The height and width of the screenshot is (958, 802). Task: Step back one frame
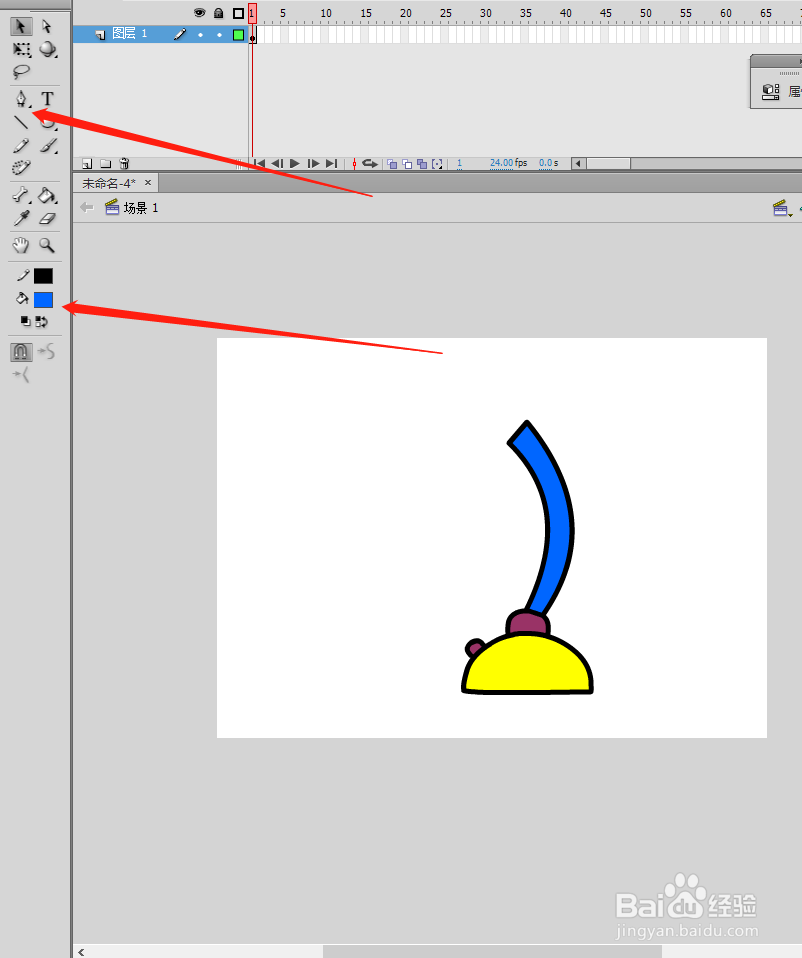click(x=277, y=163)
